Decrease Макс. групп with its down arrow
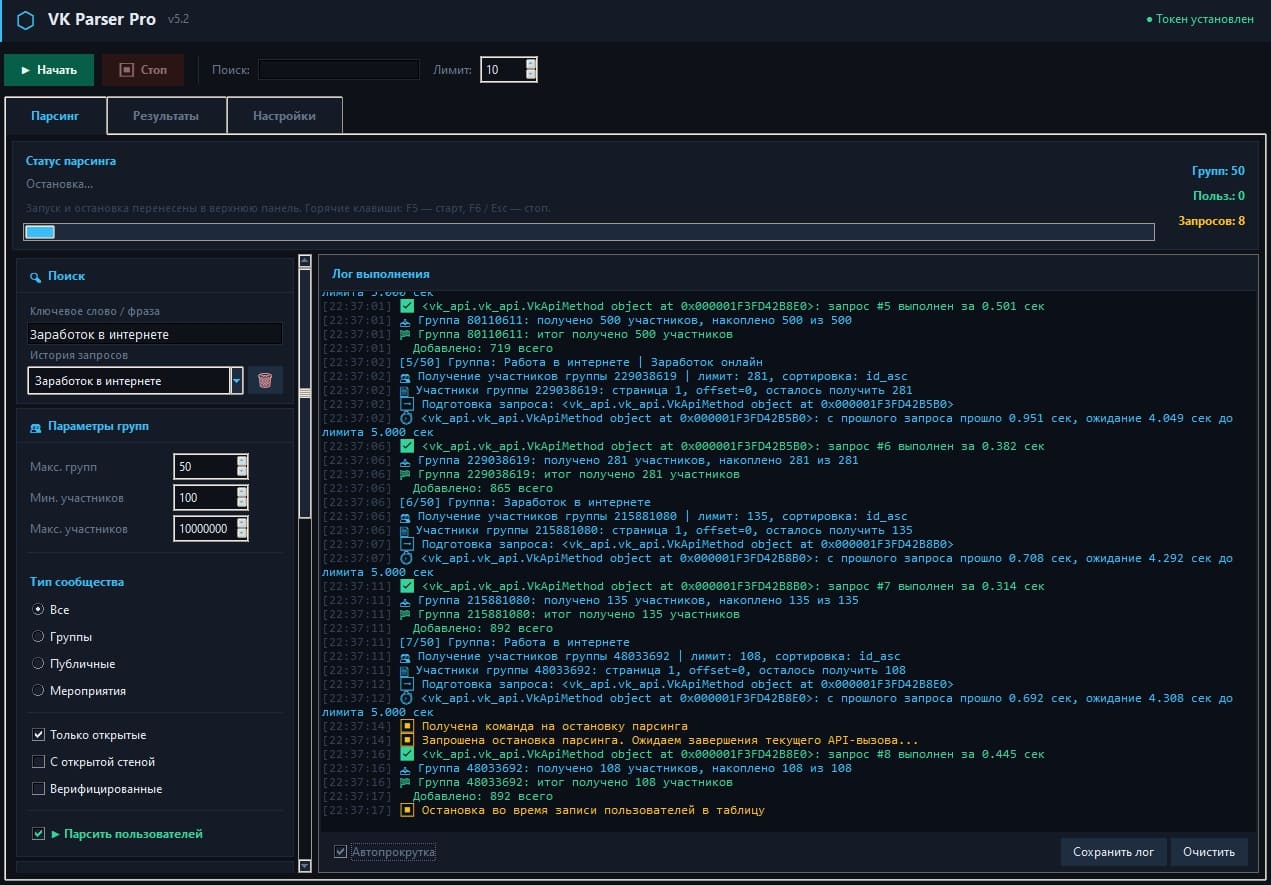The image size is (1271, 885). (x=242, y=472)
